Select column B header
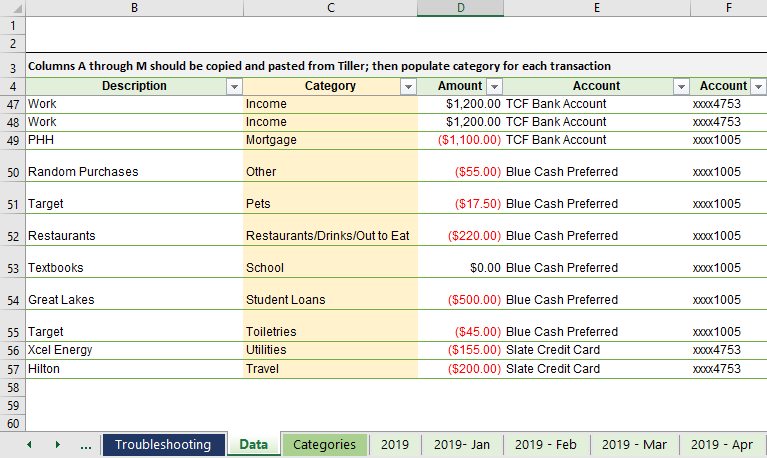 [135, 8]
